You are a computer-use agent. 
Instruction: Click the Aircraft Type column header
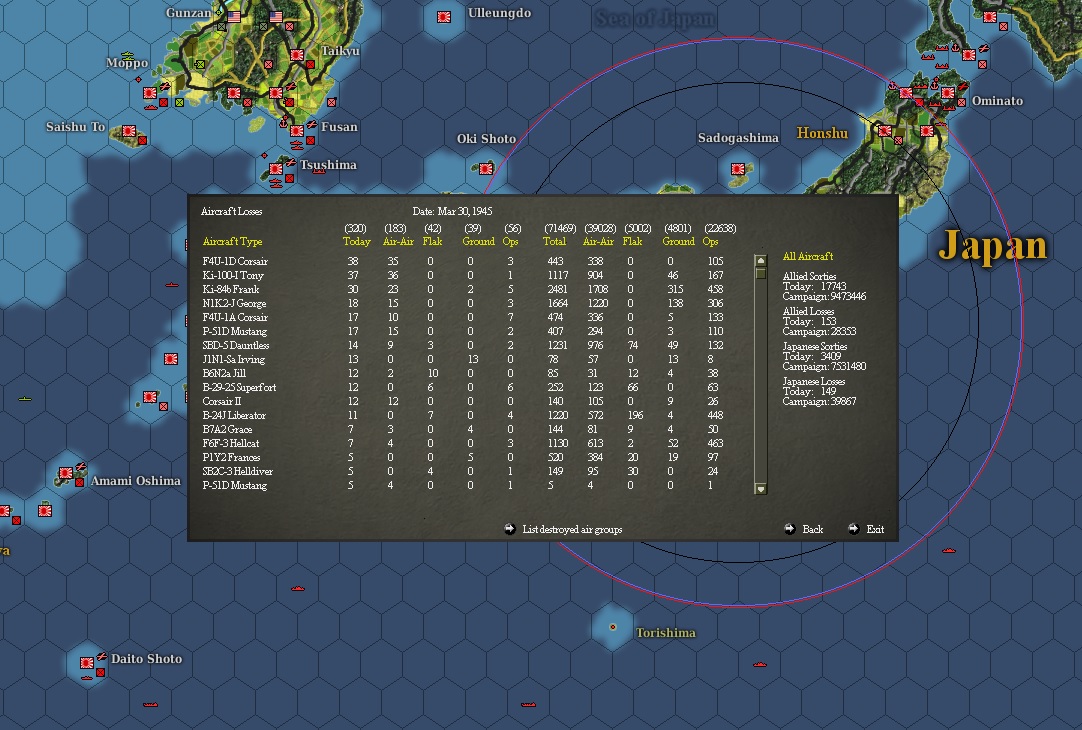233,241
